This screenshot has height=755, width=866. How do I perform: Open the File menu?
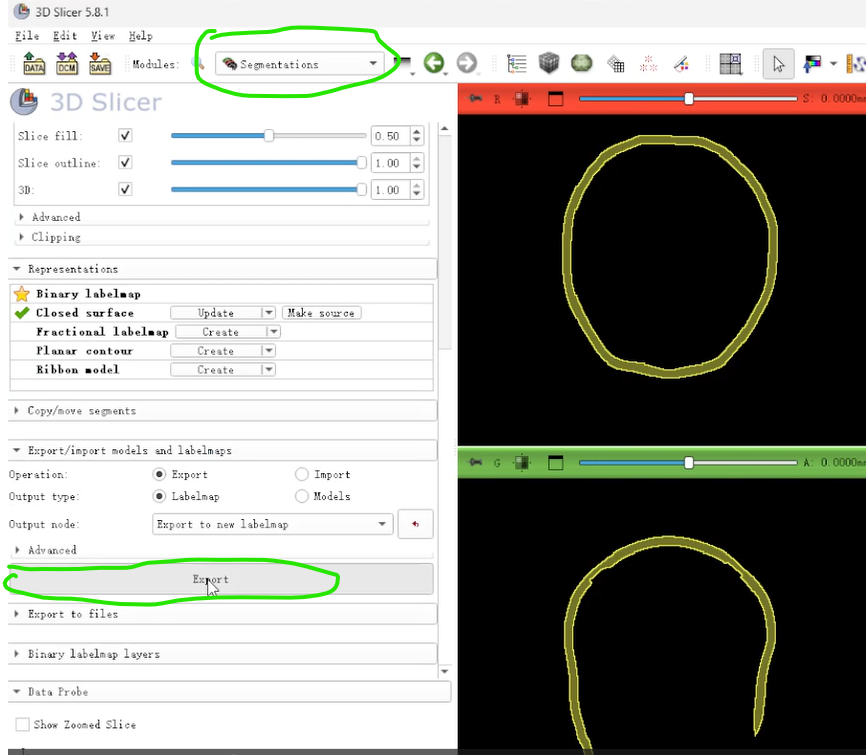click(x=27, y=36)
